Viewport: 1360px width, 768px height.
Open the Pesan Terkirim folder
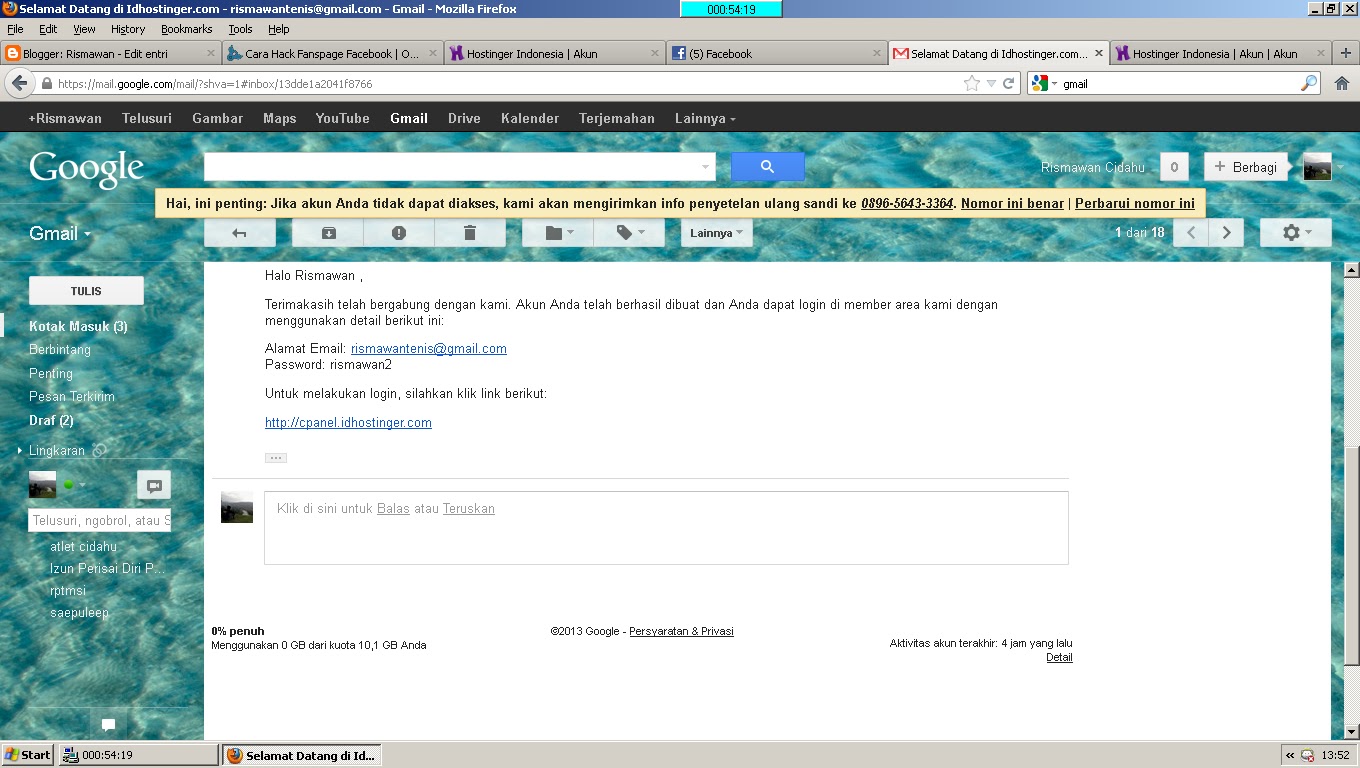coord(72,396)
